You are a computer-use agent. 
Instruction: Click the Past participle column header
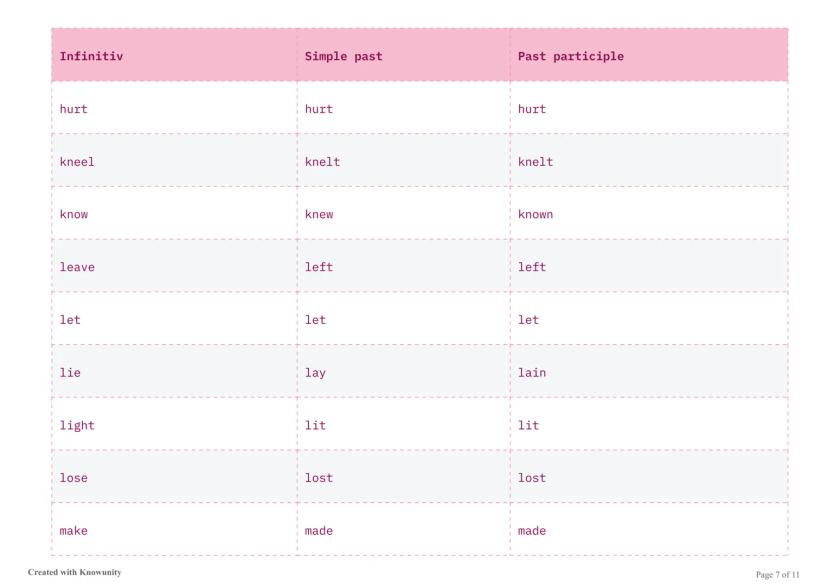coord(570,56)
